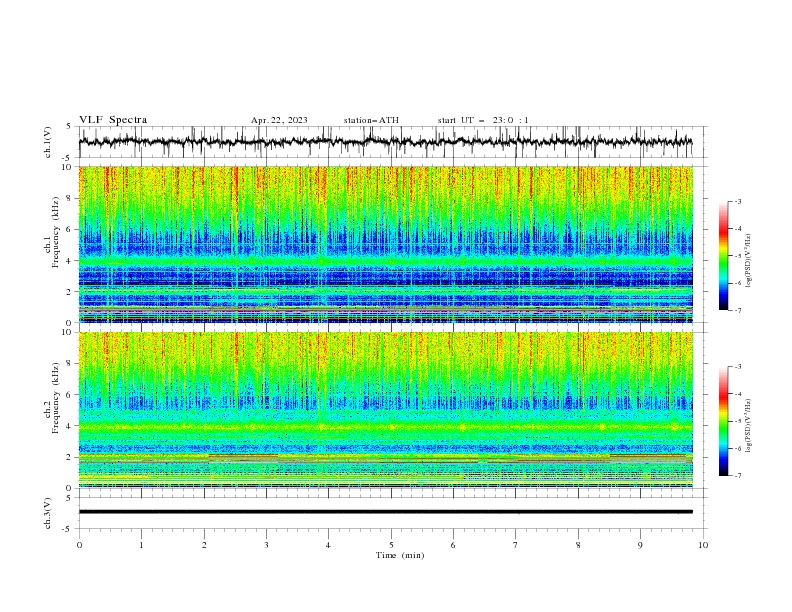Click inside the ch.1 spectrogram panel
The image size is (792, 612).
coord(386,244)
